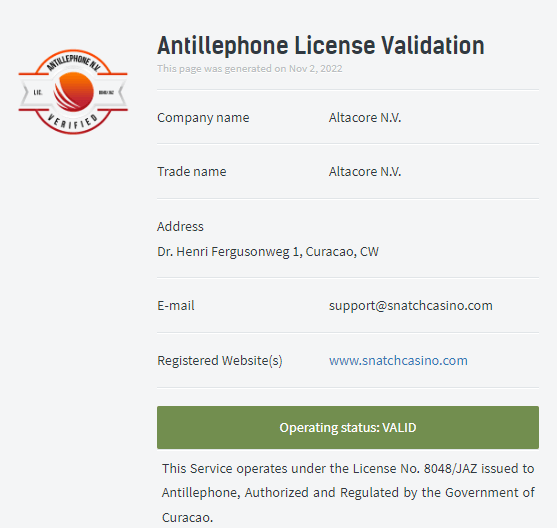Viewport: 557px width, 528px height.
Task: Click the Altacore N.V. trade name value
Action: (x=365, y=172)
